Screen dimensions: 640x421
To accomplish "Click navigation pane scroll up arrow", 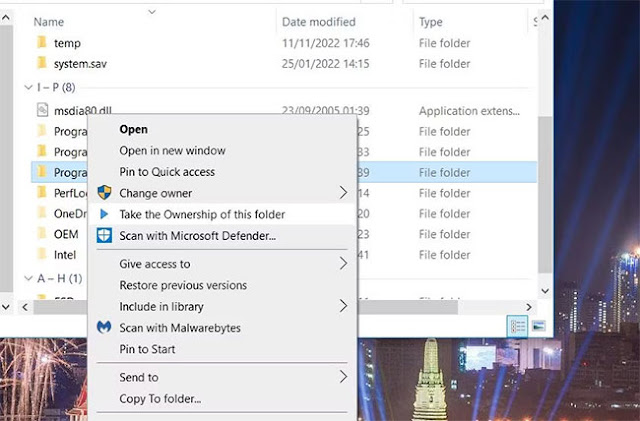I will coord(6,18).
